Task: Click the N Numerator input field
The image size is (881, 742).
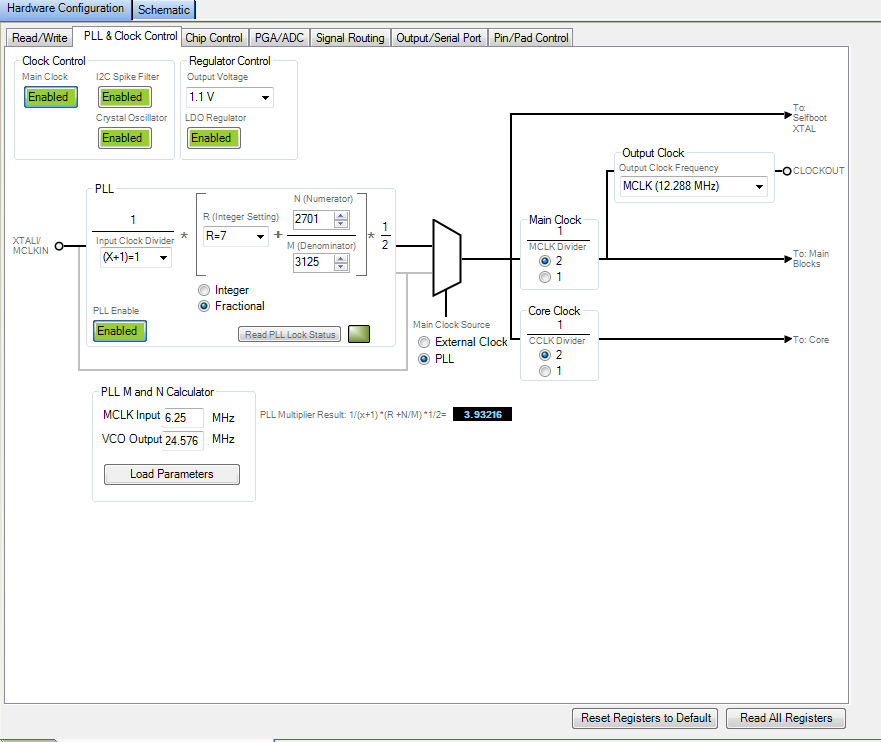Action: (314, 219)
